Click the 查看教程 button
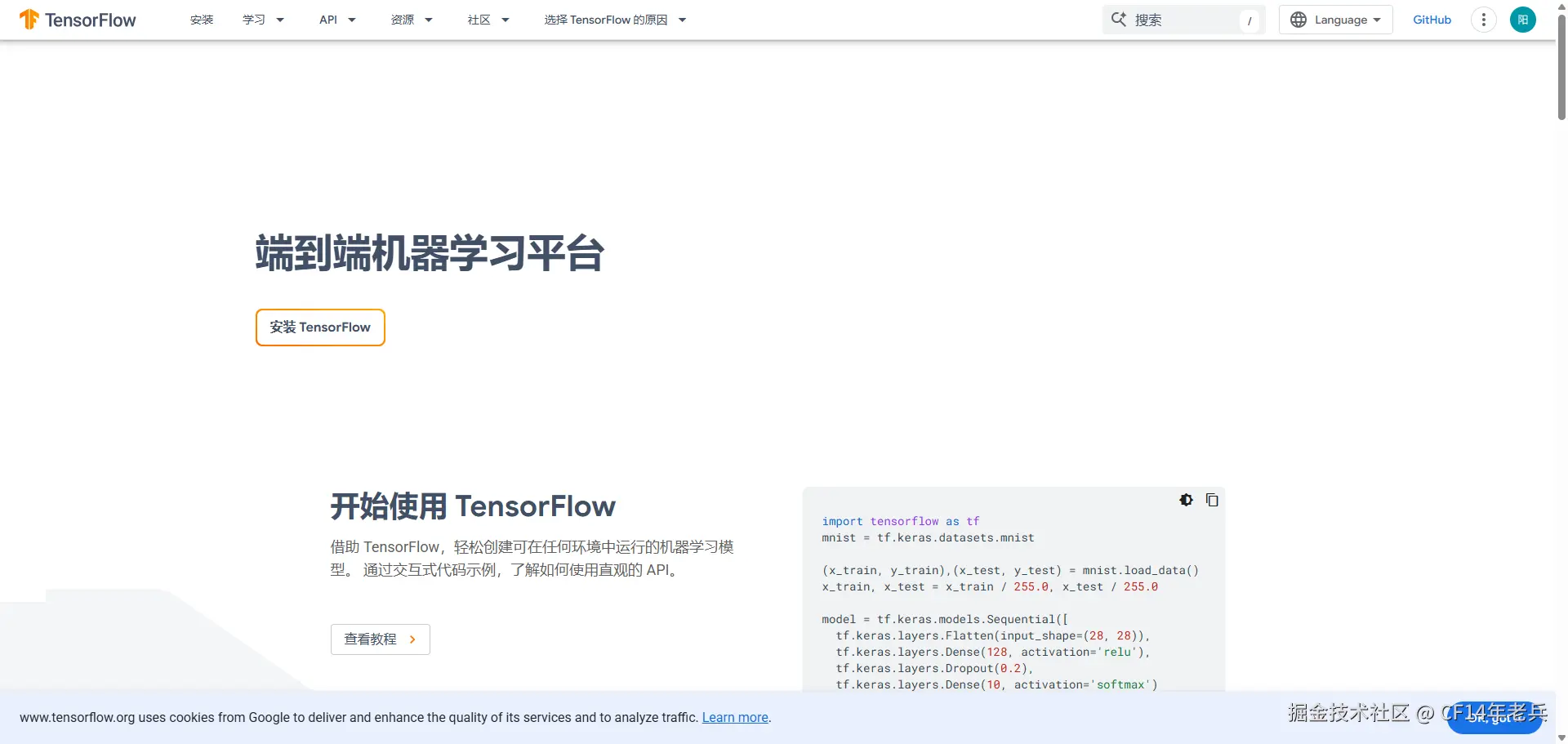 pos(381,639)
